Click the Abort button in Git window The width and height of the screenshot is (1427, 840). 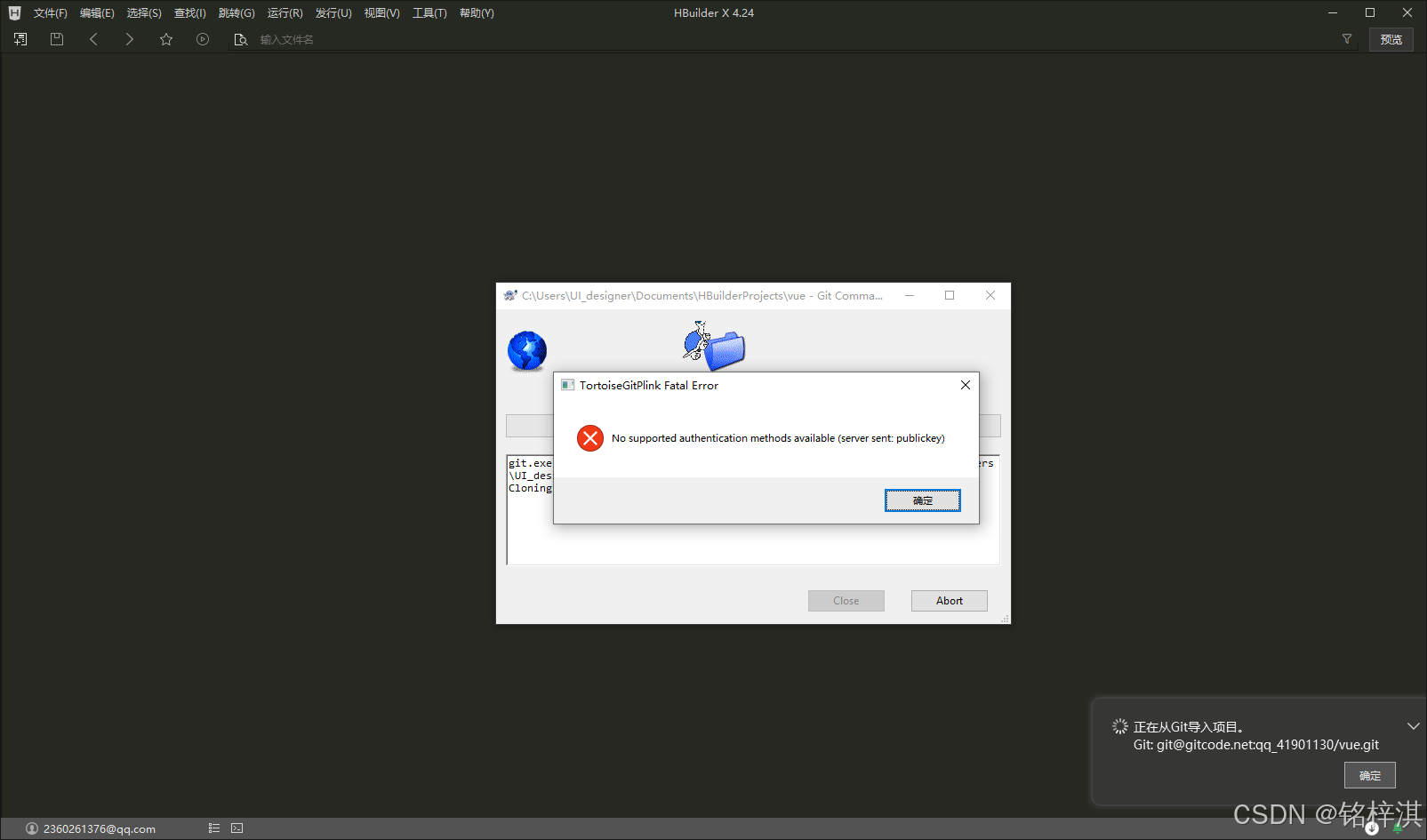coord(950,601)
